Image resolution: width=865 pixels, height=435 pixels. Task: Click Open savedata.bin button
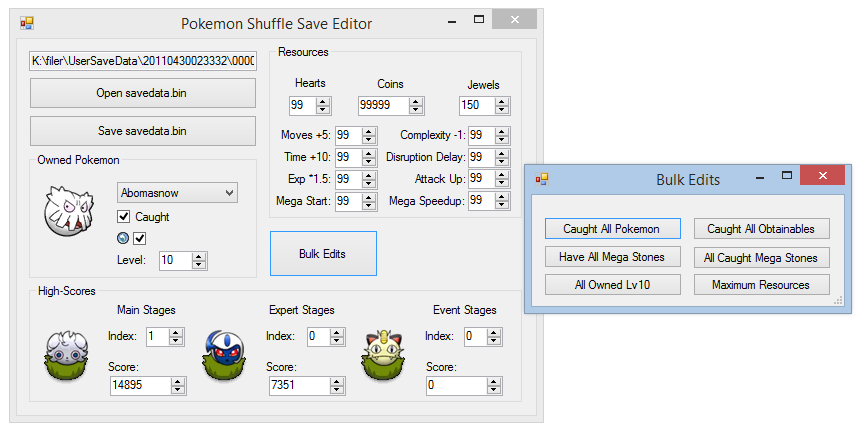142,93
